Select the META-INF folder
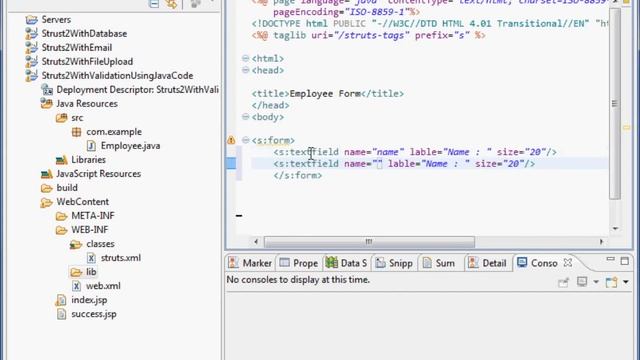Screen dimensions: 640x360 (x=93, y=216)
